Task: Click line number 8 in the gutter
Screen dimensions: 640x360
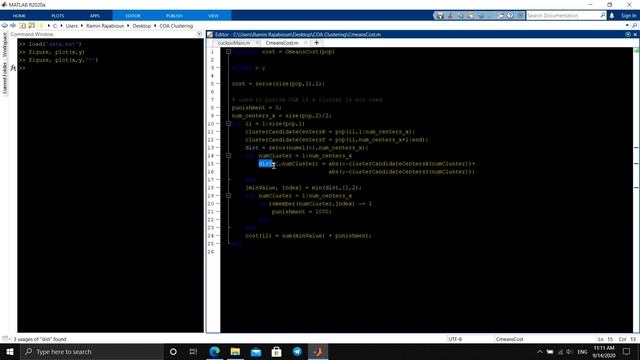Action: tap(212, 108)
